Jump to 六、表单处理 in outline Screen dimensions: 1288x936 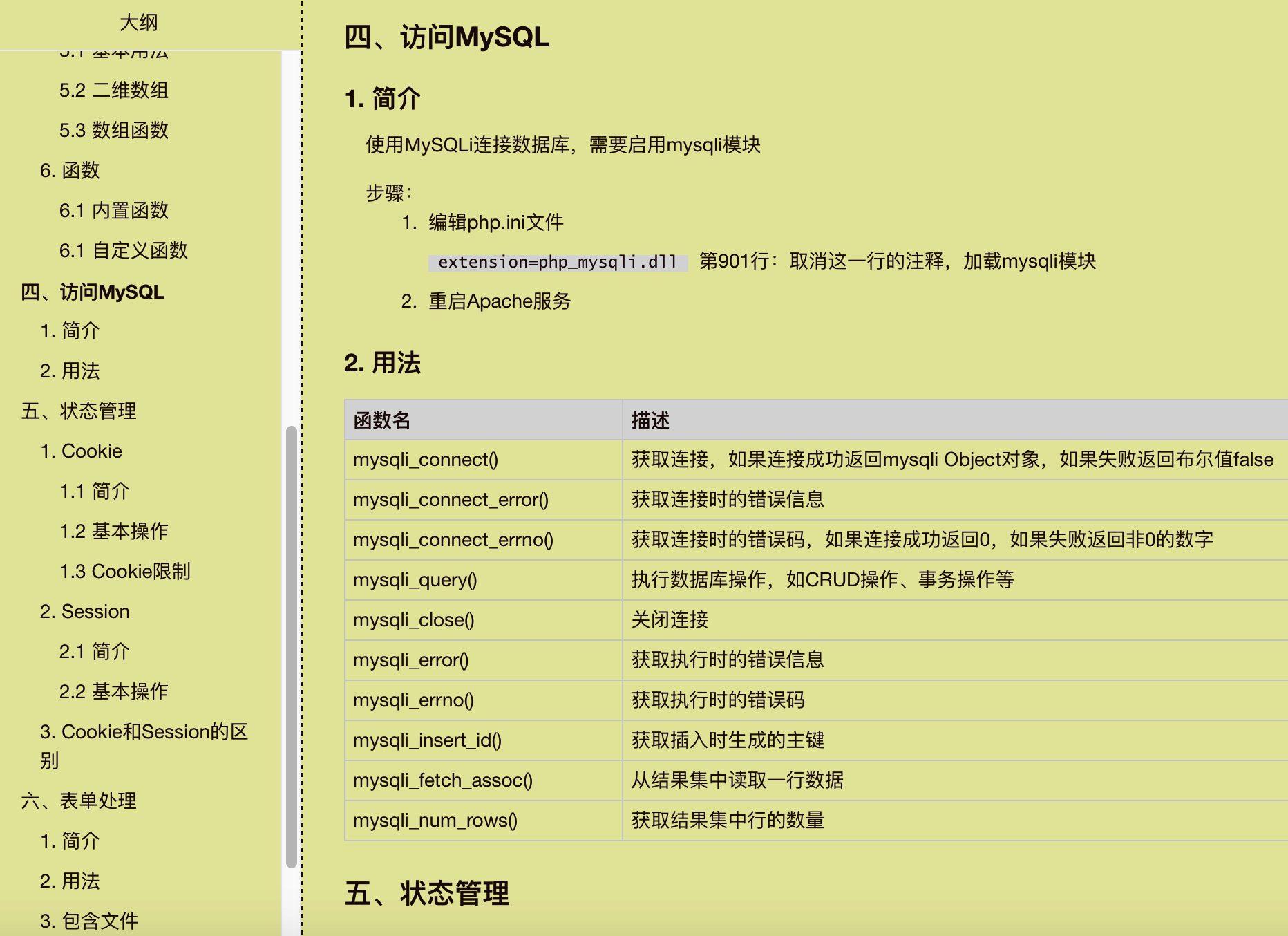click(x=79, y=801)
